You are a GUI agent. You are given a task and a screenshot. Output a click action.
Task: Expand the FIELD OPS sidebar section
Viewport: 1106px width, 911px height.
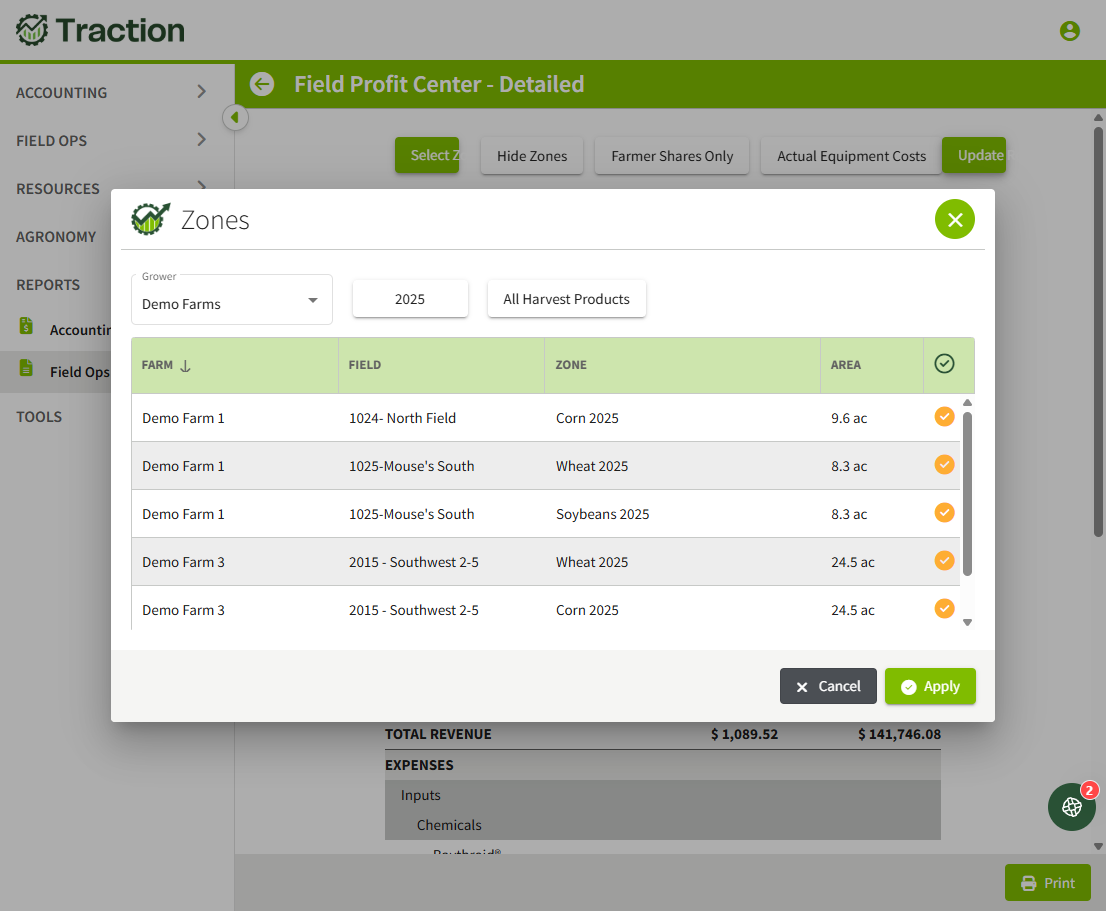(x=113, y=140)
